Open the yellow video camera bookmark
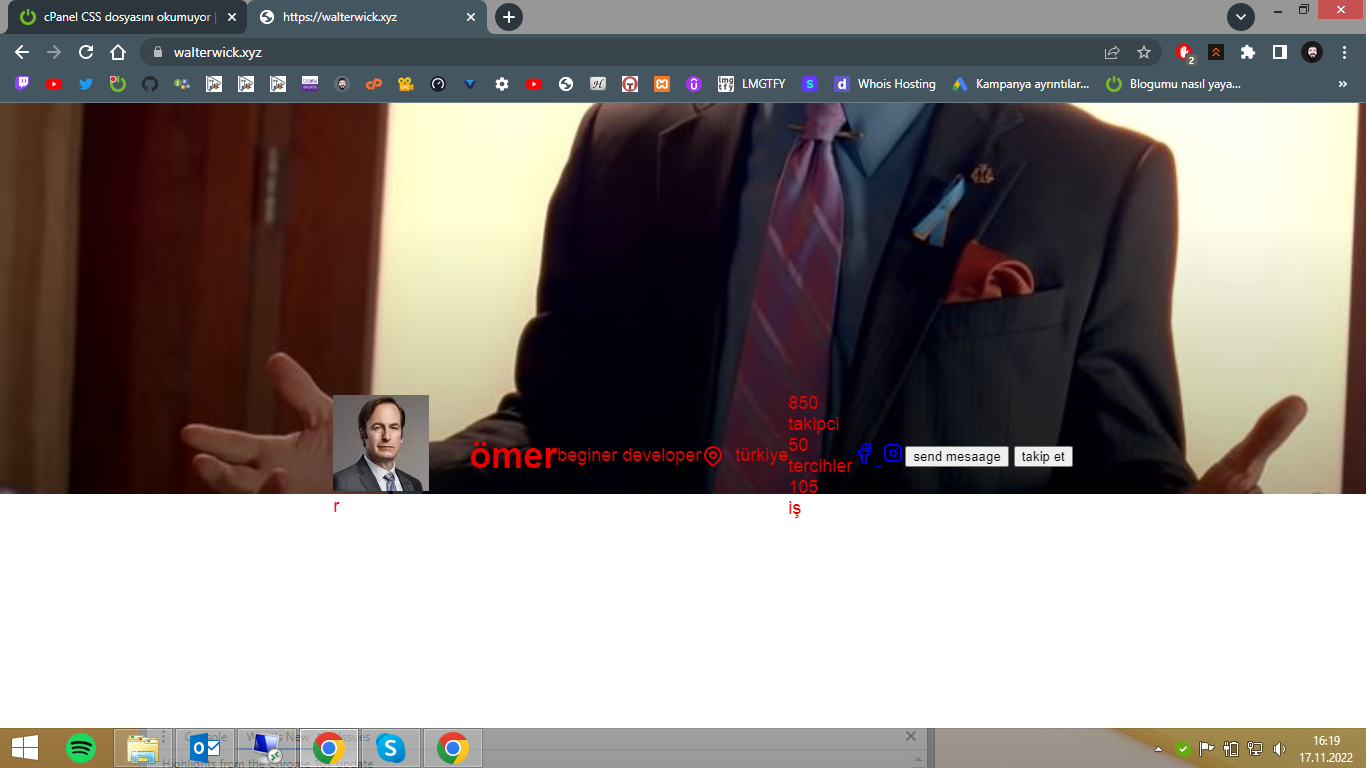The width and height of the screenshot is (1366, 768). coord(406,84)
